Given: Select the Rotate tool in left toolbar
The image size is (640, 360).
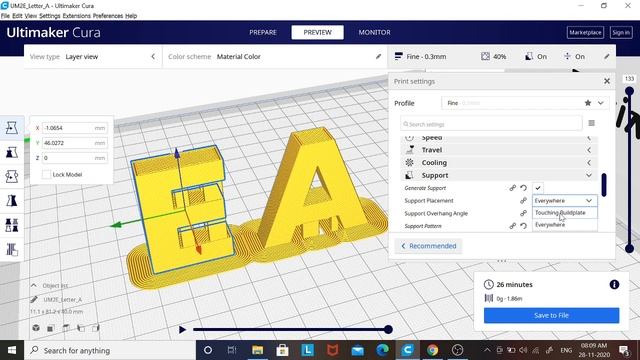Looking at the screenshot, I should tap(11, 176).
